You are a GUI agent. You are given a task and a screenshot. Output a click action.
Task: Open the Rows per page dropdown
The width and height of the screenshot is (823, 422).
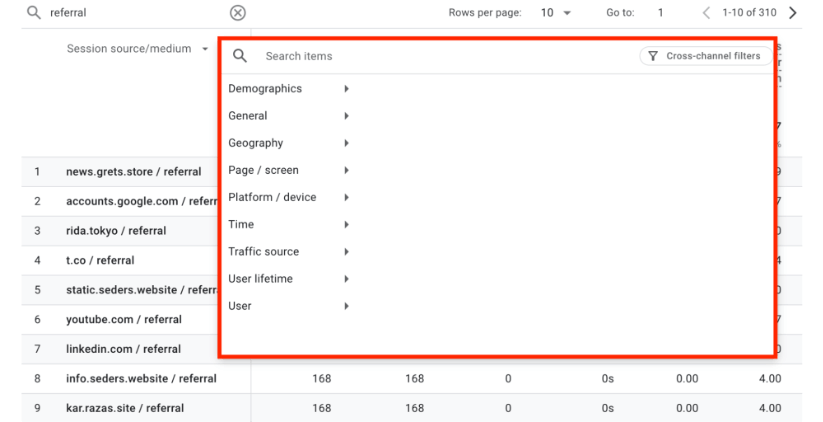click(558, 13)
